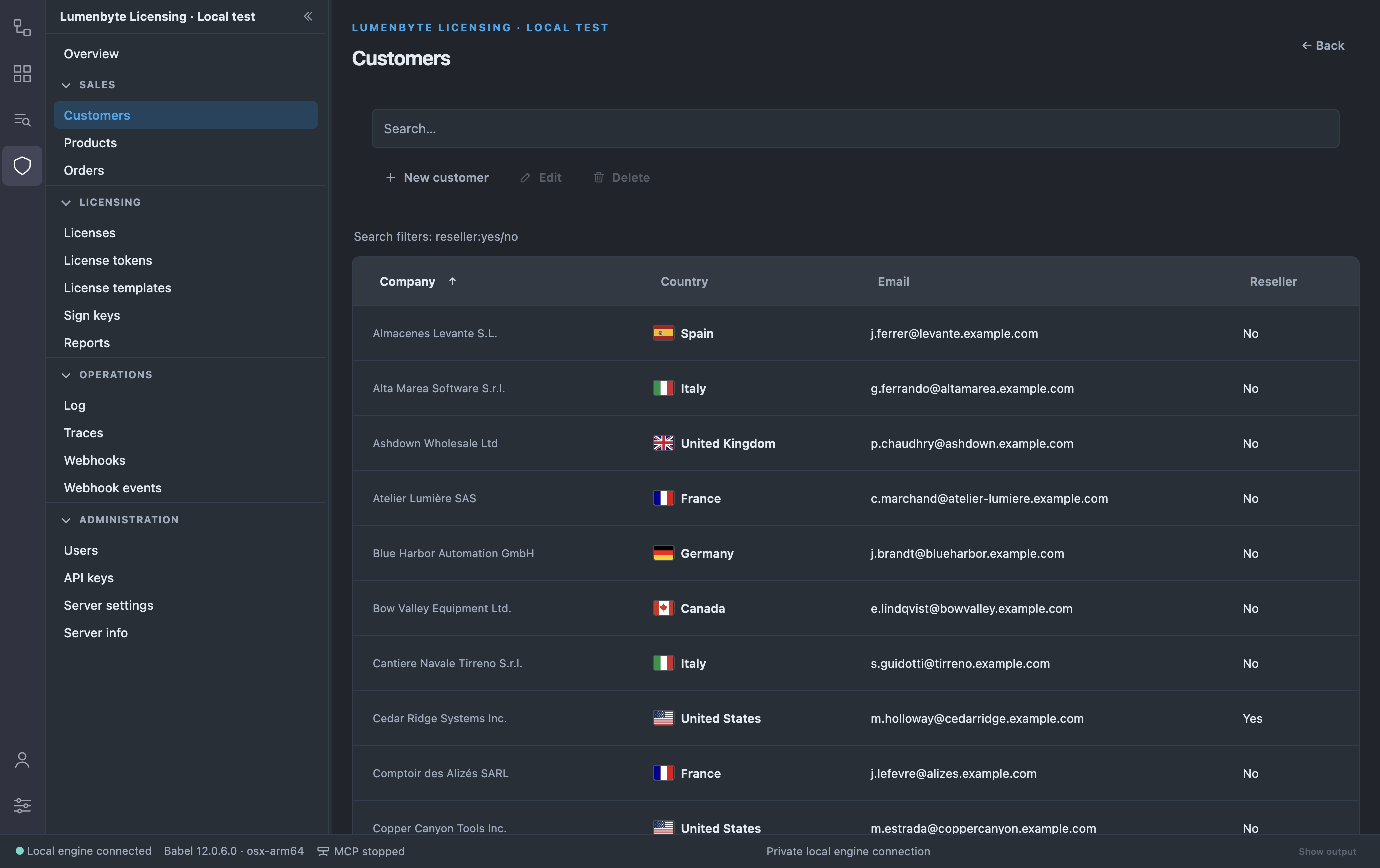The height and width of the screenshot is (868, 1380).
Task: Collapse the OPERATIONS section
Action: [x=66, y=375]
